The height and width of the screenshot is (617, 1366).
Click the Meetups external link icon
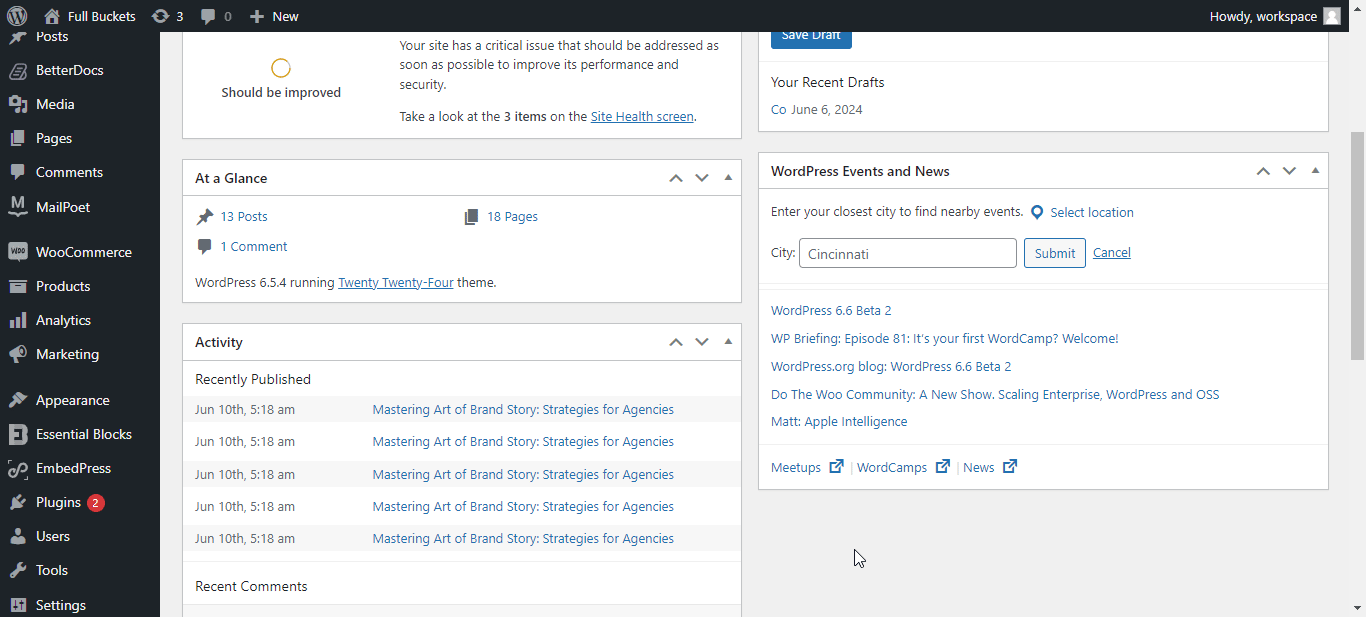pyautogui.click(x=836, y=466)
